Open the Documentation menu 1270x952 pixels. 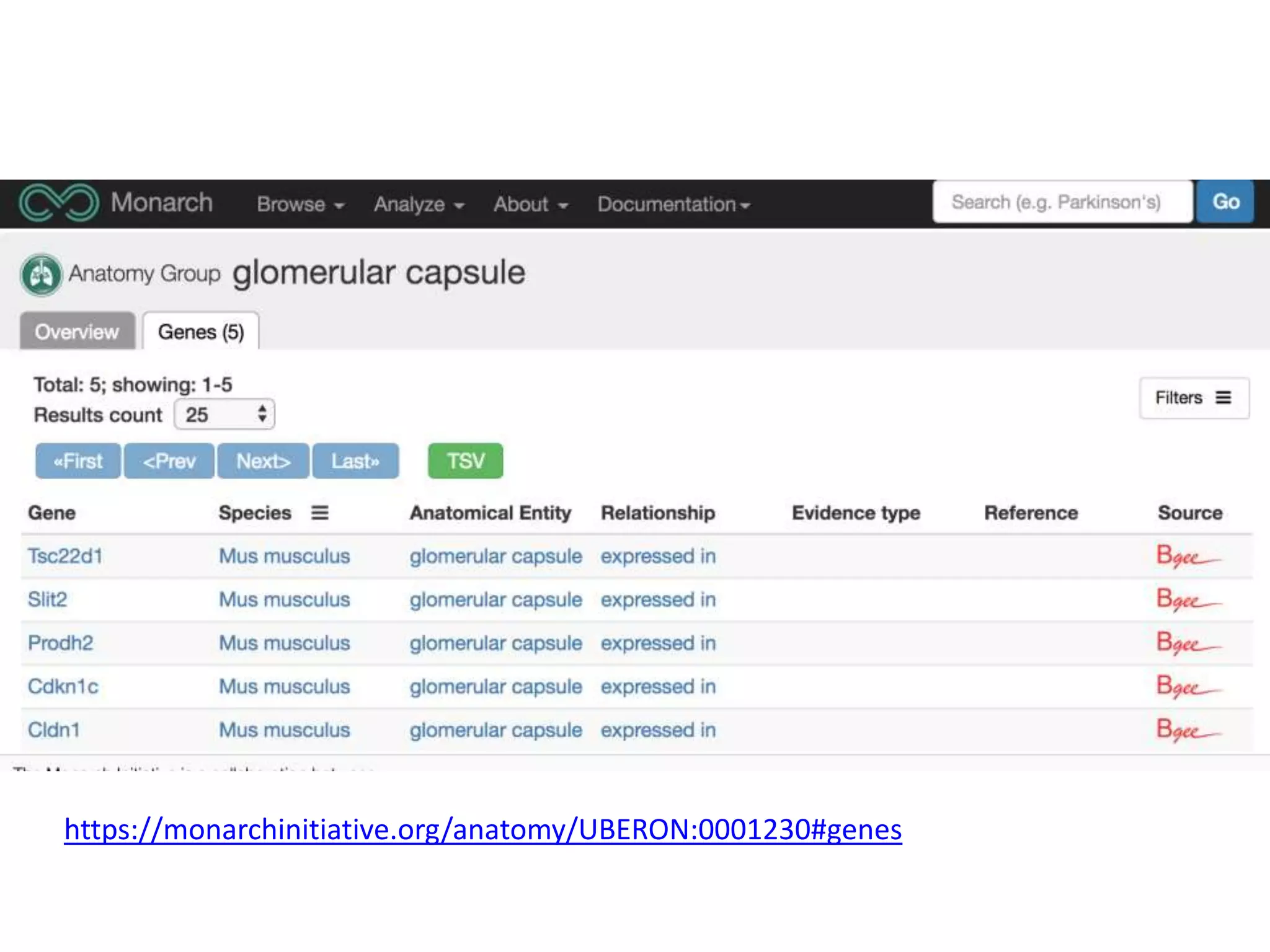pos(673,205)
